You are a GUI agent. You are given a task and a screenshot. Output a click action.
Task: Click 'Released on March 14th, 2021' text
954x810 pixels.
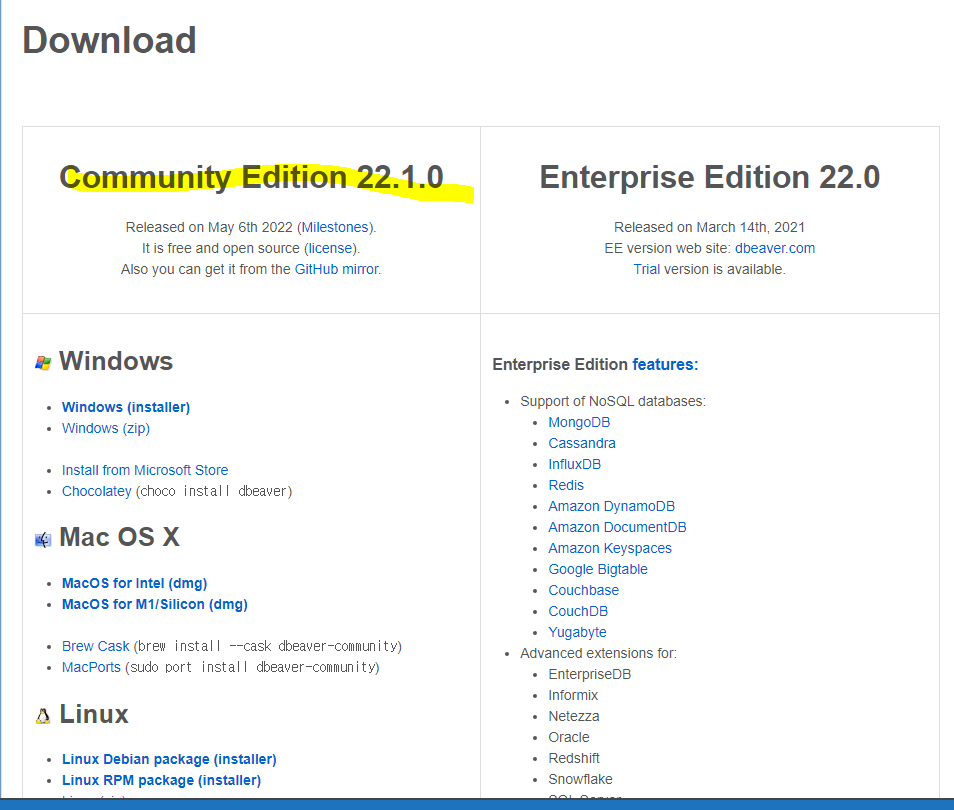(709, 227)
